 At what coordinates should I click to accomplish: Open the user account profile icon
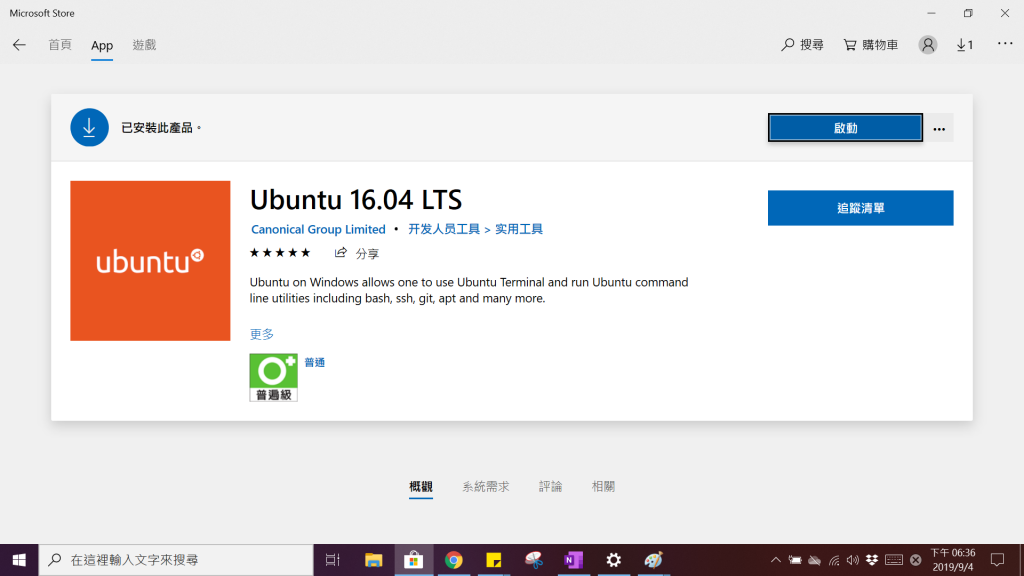(x=927, y=45)
